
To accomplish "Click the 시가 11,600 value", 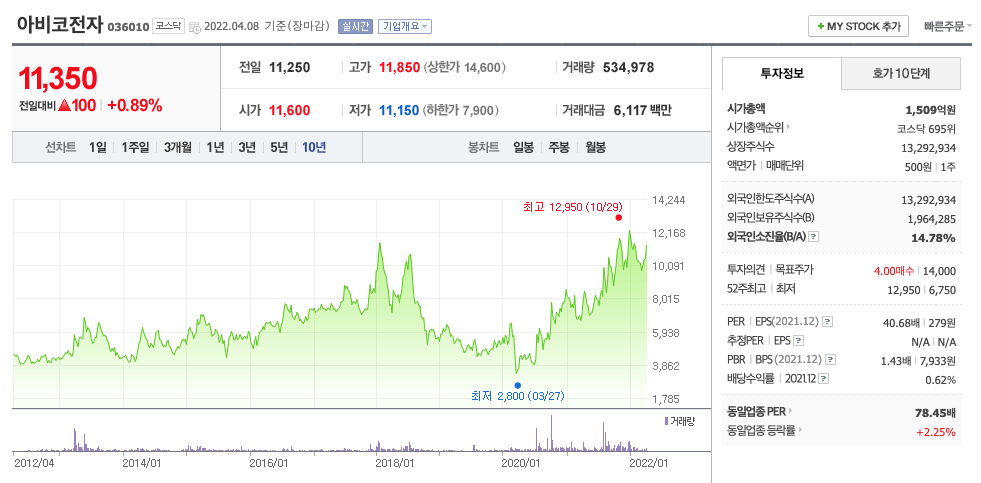I will (x=290, y=111).
